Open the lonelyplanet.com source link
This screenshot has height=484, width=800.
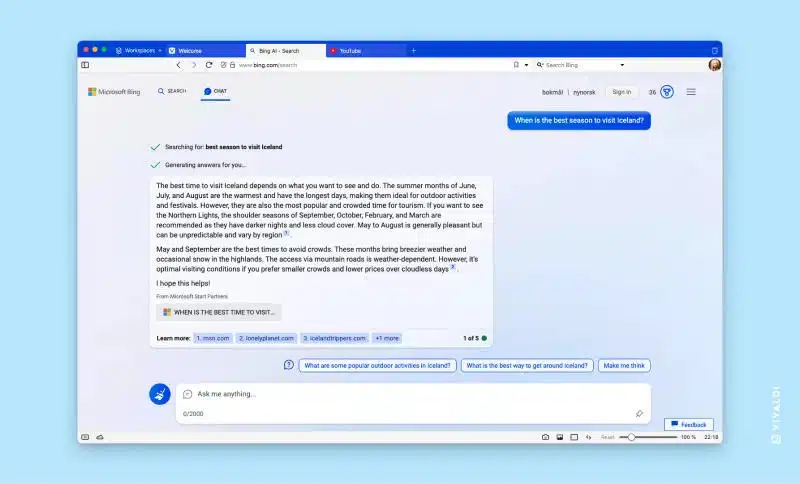pyautogui.click(x=266, y=338)
